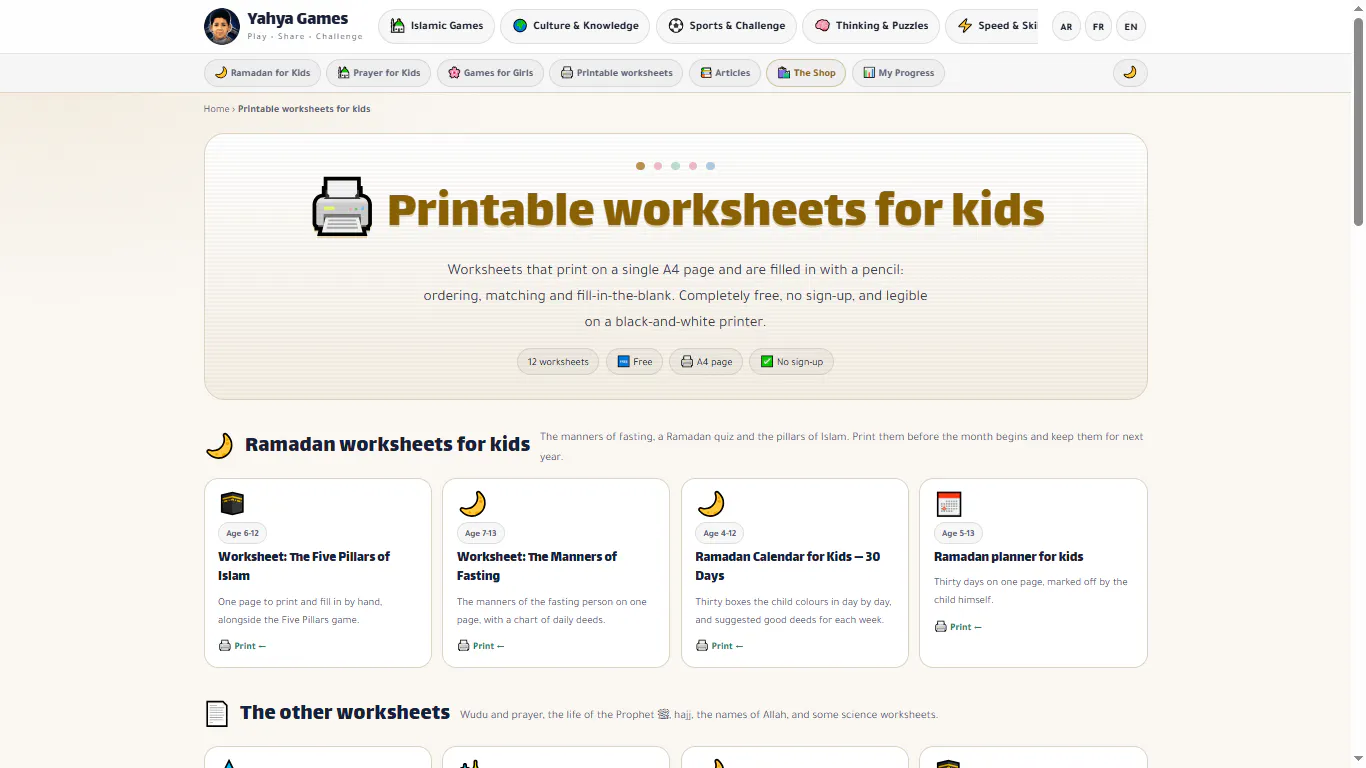The width and height of the screenshot is (1366, 768).
Task: Click the Age 4-12 badge
Action: click(x=719, y=533)
